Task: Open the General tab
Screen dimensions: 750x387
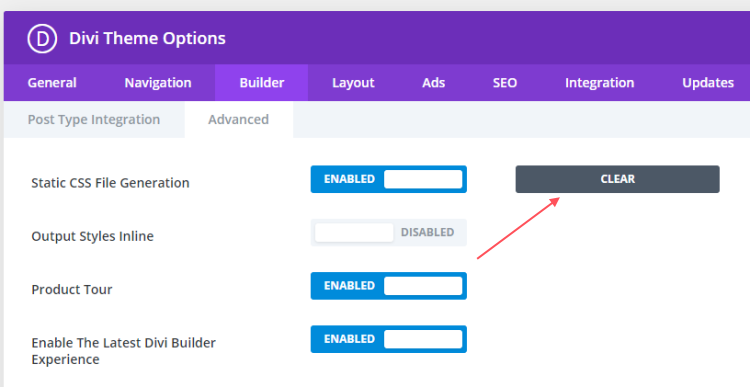Action: [52, 83]
